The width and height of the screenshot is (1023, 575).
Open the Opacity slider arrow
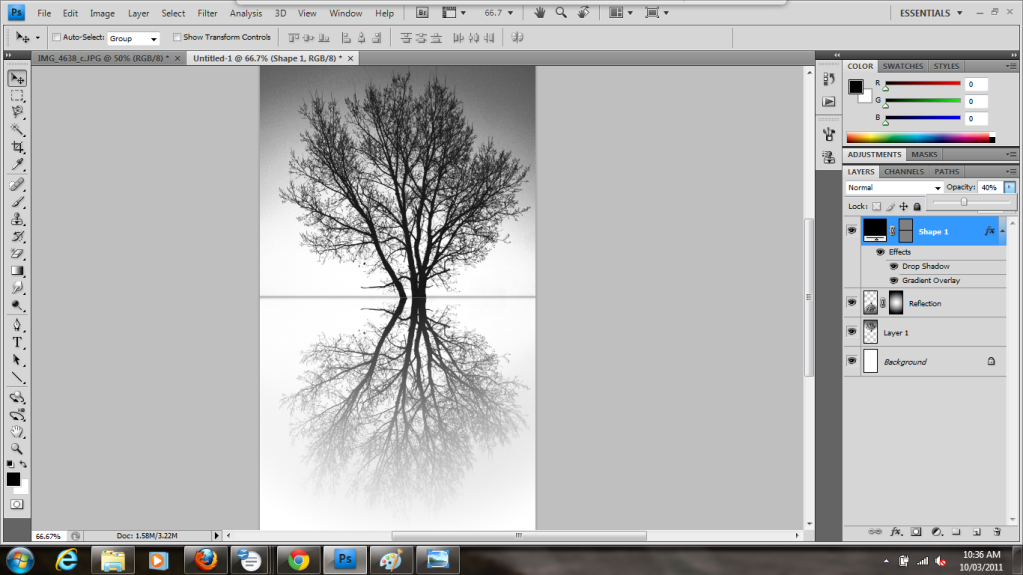(1009, 187)
